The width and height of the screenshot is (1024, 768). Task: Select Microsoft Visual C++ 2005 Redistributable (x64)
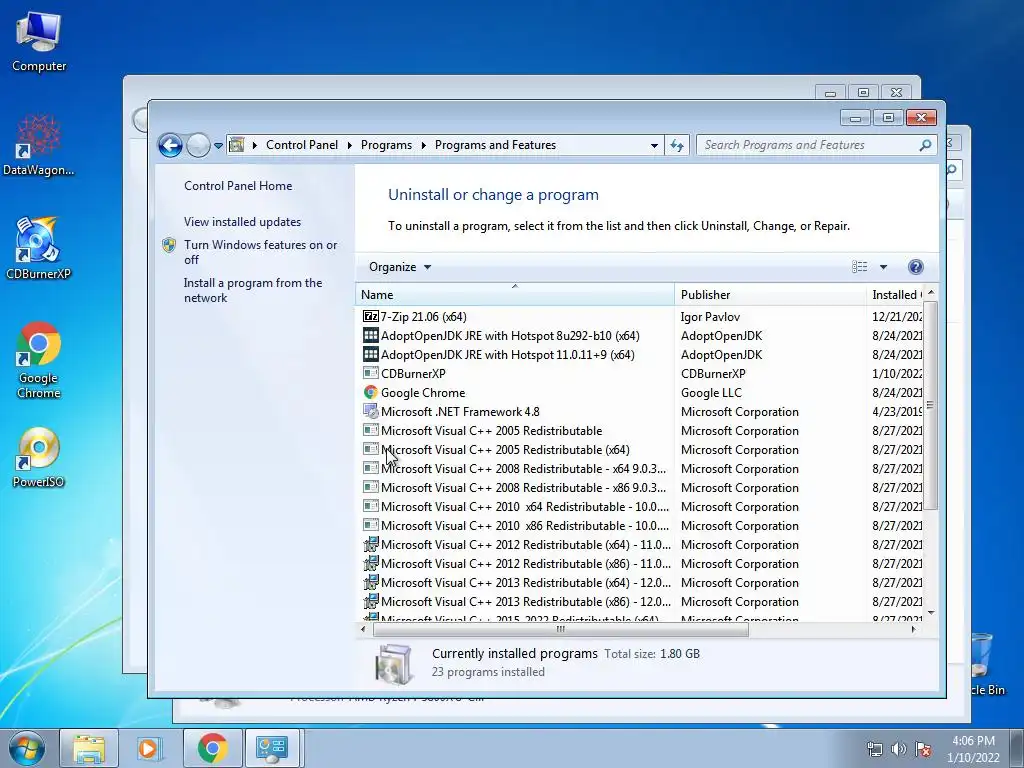[505, 450]
